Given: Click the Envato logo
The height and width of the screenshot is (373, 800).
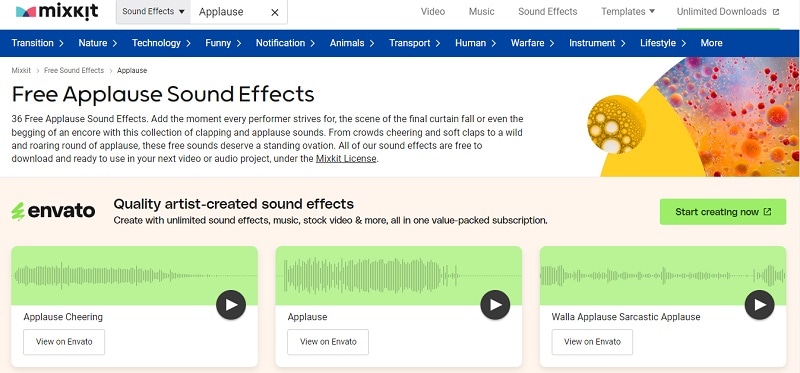Looking at the screenshot, I should [x=53, y=211].
